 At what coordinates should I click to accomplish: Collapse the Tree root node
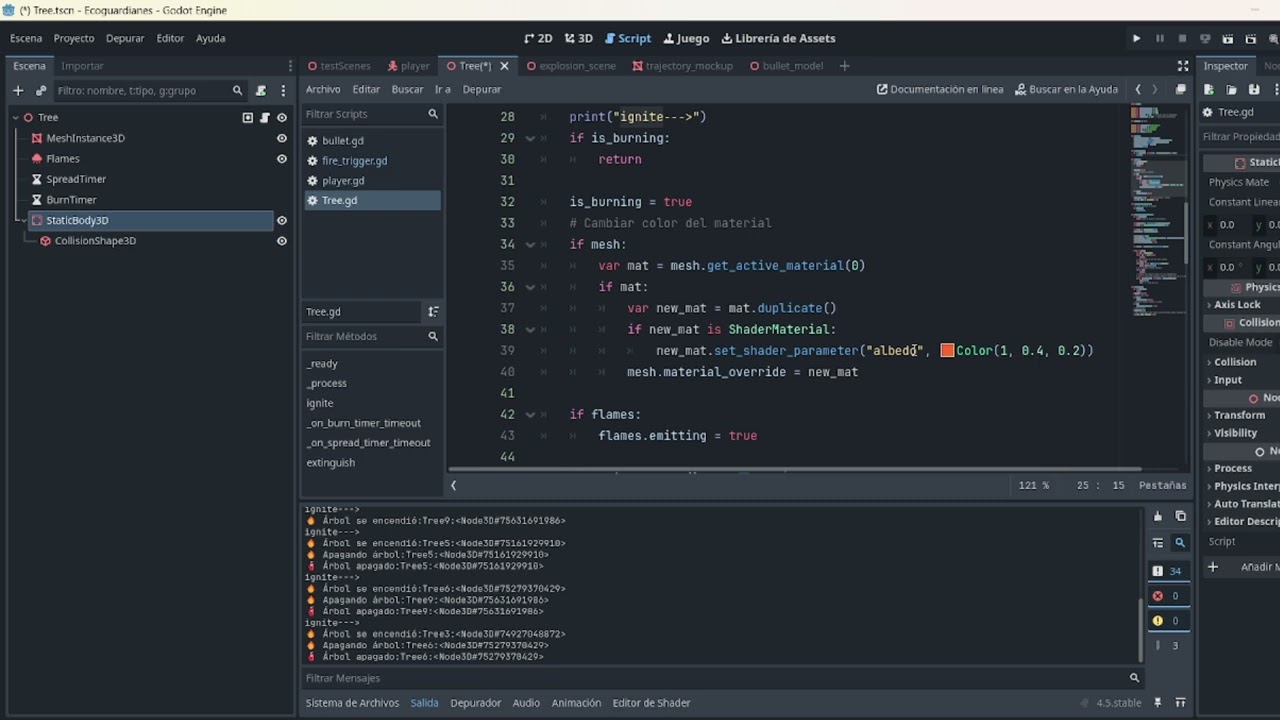pyautogui.click(x=15, y=117)
